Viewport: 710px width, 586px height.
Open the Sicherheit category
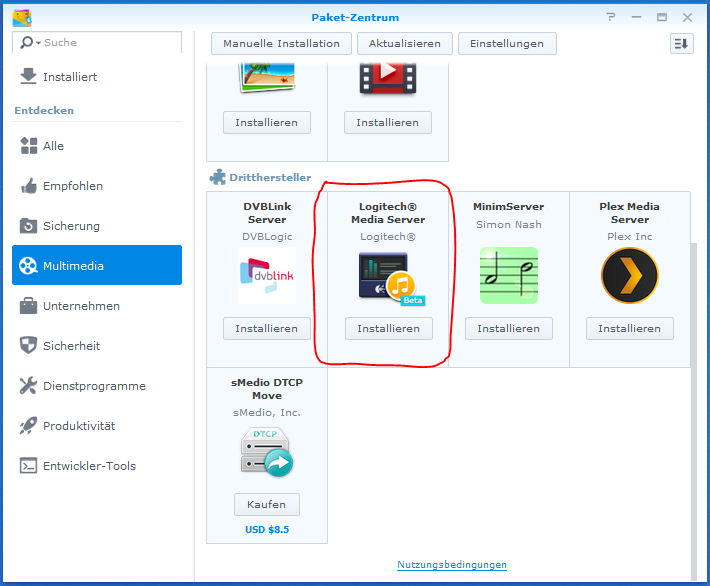tap(97, 346)
